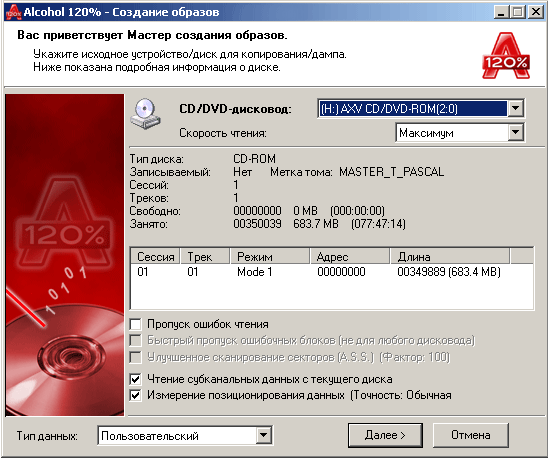Close the Alcohol 120% wizard window
Screen dimensions: 549x459
pyautogui.click(x=536, y=12)
